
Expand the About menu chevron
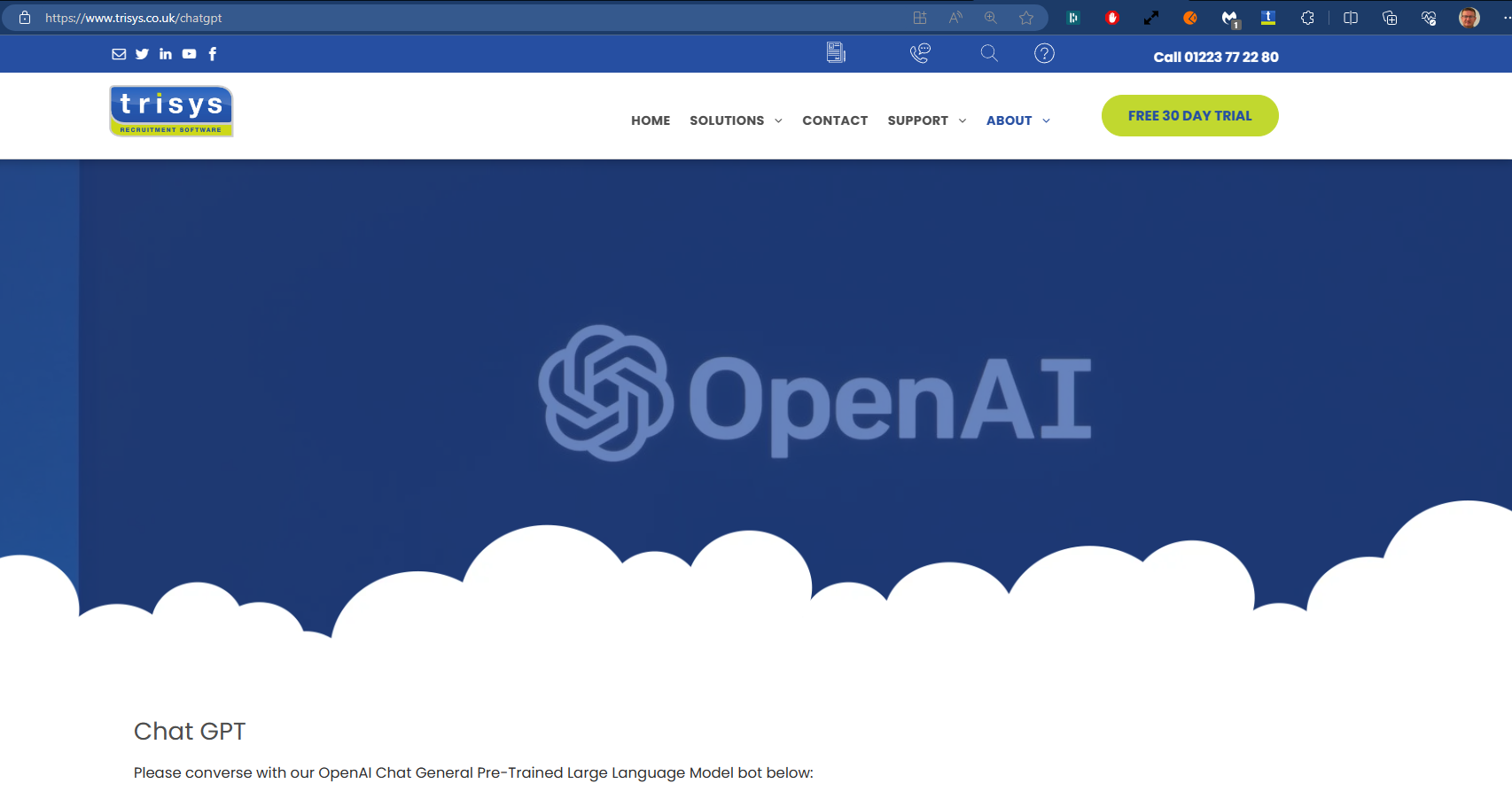tap(1046, 120)
